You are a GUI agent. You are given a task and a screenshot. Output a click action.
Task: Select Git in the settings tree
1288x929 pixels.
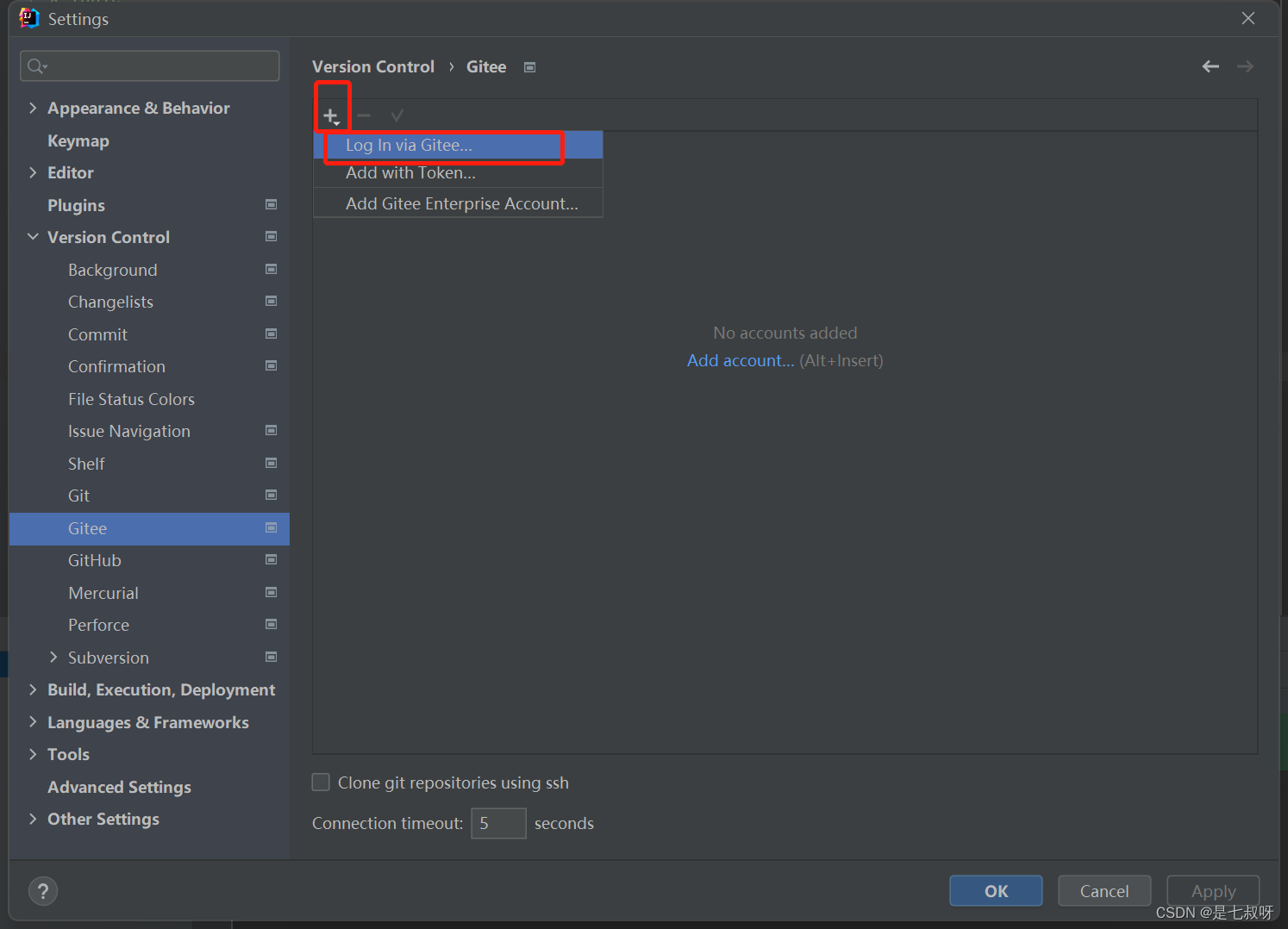(78, 496)
